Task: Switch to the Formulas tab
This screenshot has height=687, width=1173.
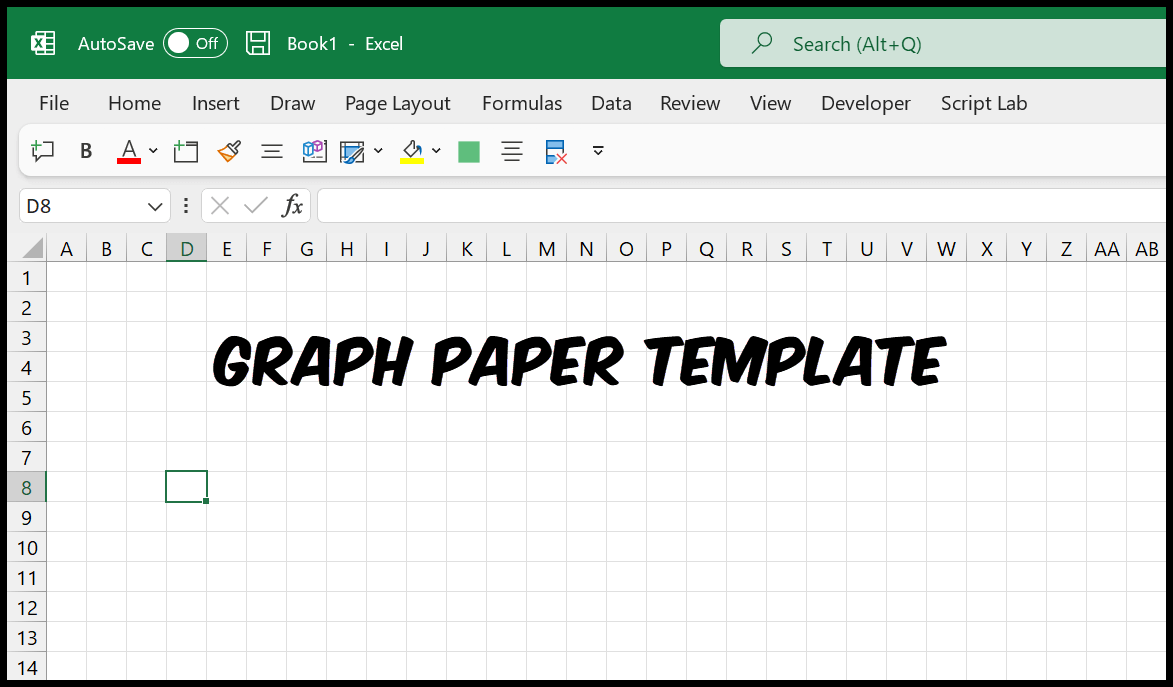Action: (x=522, y=103)
